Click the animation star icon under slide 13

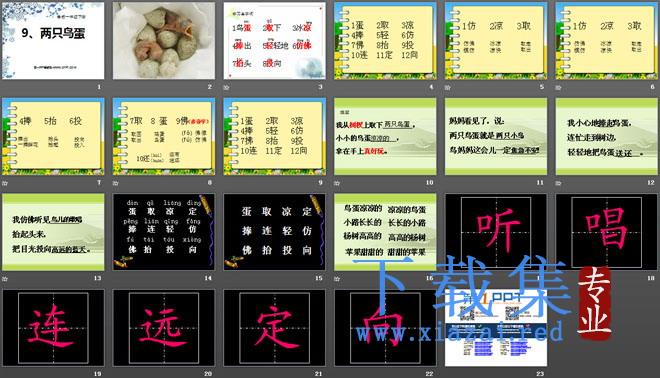[5, 279]
